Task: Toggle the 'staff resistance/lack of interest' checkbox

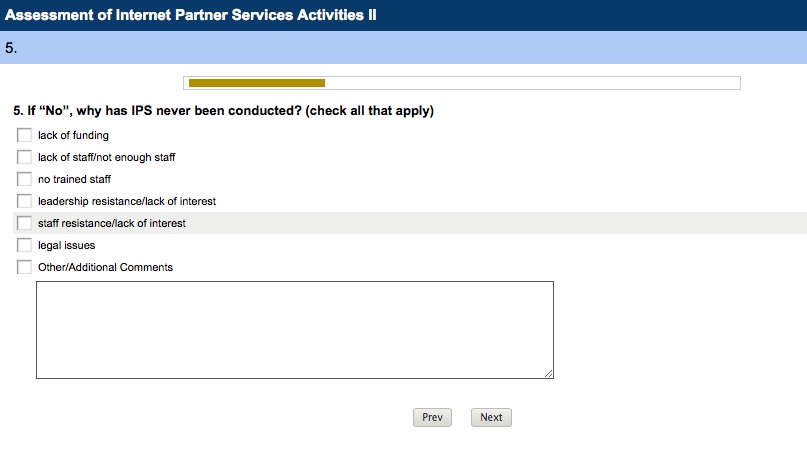Action: 25,223
